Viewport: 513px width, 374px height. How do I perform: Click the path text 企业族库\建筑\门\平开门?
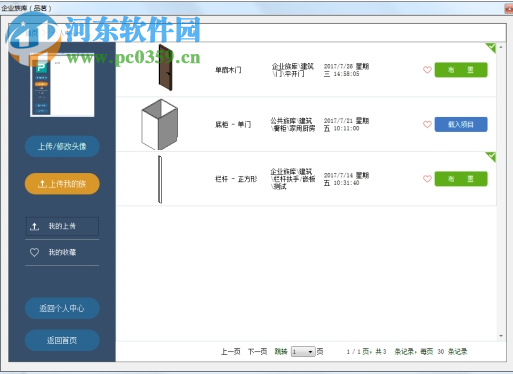tap(292, 70)
